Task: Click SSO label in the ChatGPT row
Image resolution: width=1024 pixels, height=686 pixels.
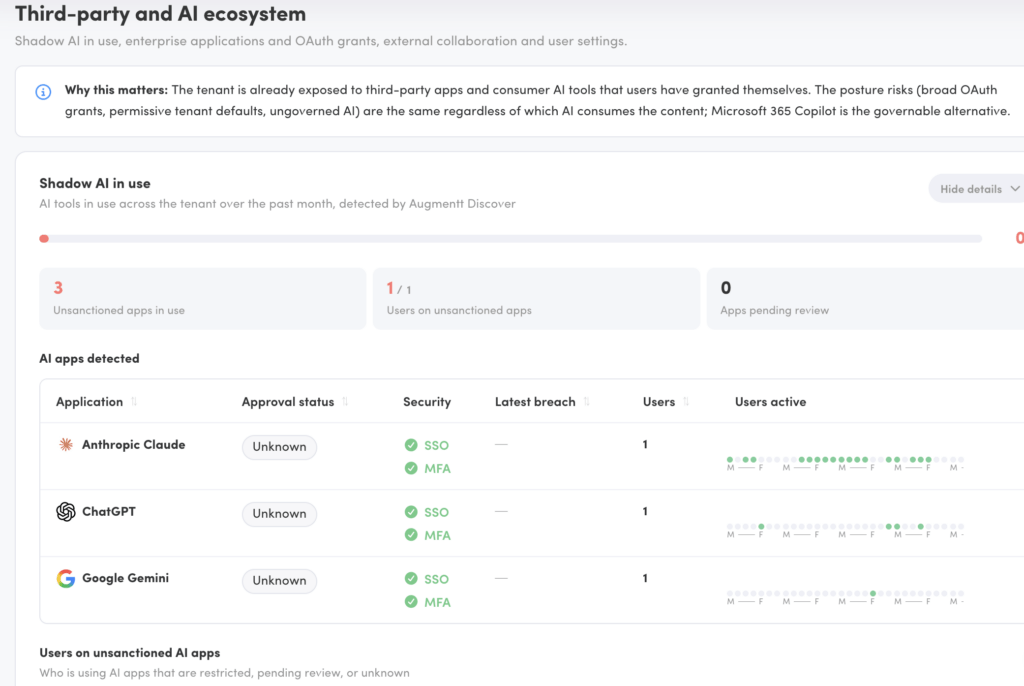Action: (436, 512)
